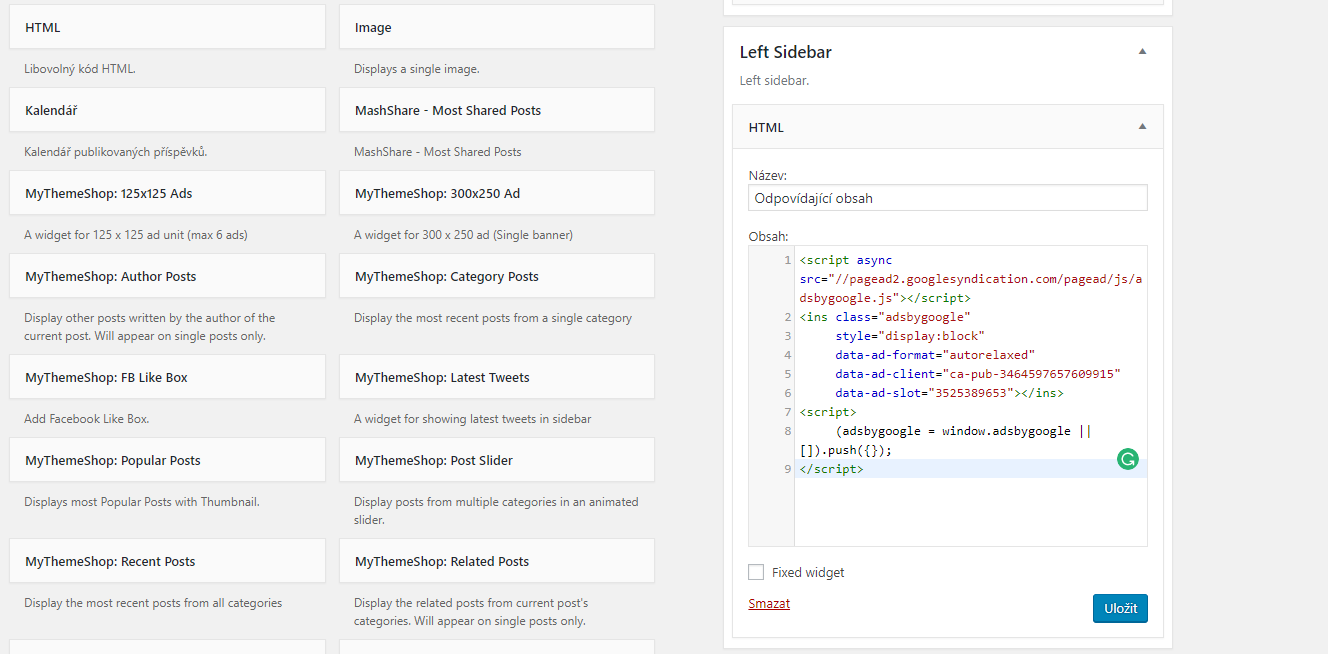The width and height of the screenshot is (1328, 654).
Task: Collapse the Left Sidebar panel arrow
Action: [1142, 52]
